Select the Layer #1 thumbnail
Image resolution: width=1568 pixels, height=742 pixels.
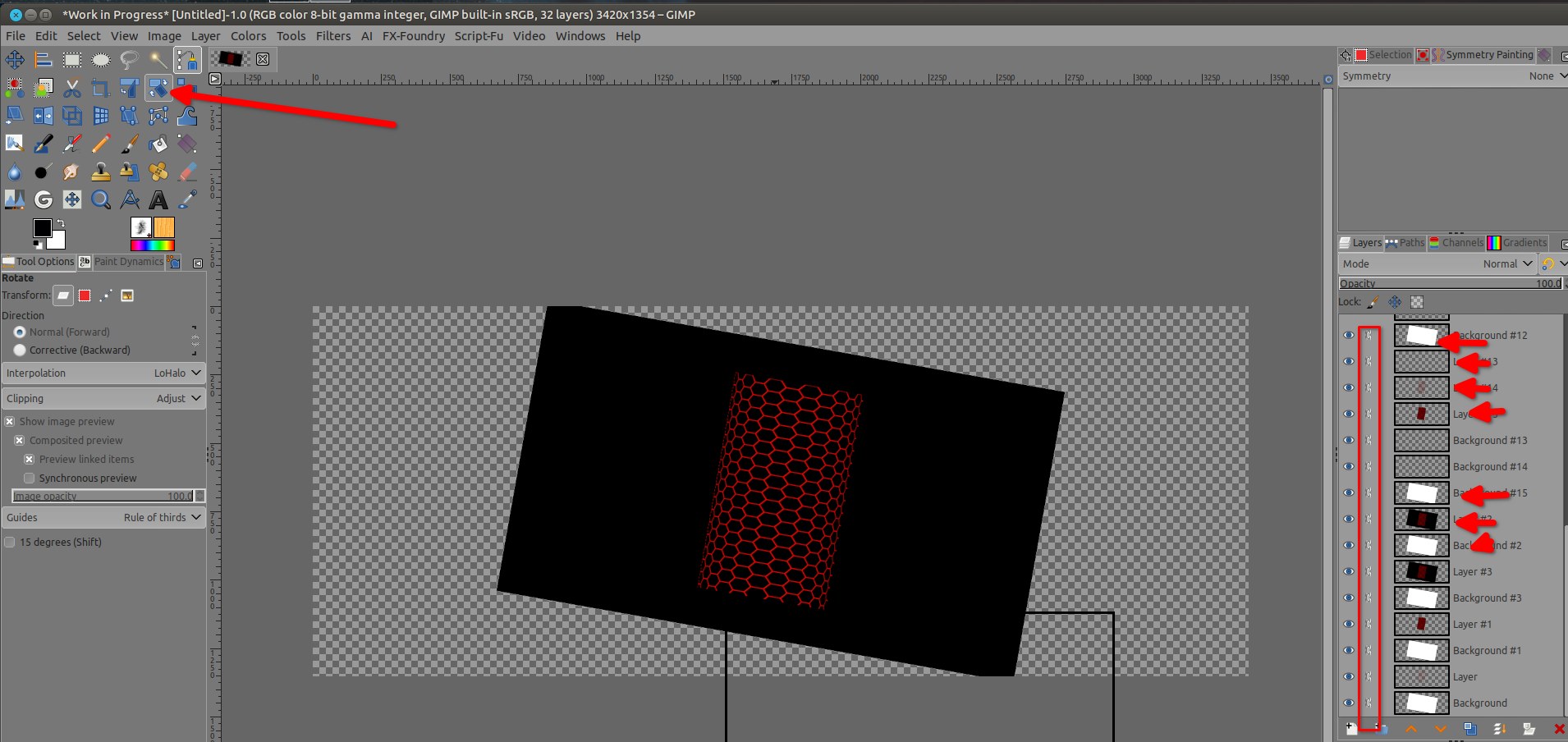1421,625
